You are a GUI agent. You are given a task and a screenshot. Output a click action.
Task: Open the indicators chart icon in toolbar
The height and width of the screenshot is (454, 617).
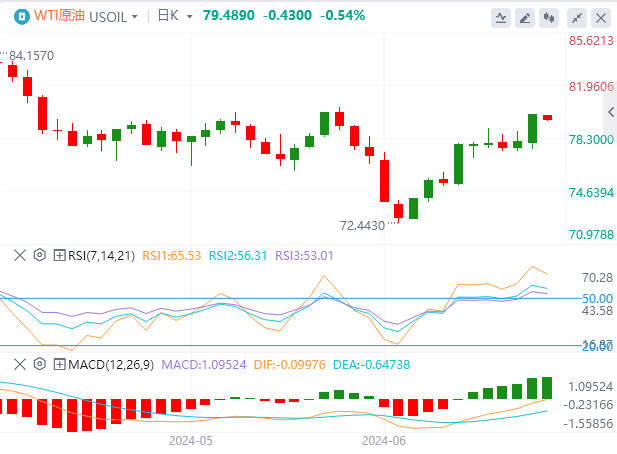point(501,18)
